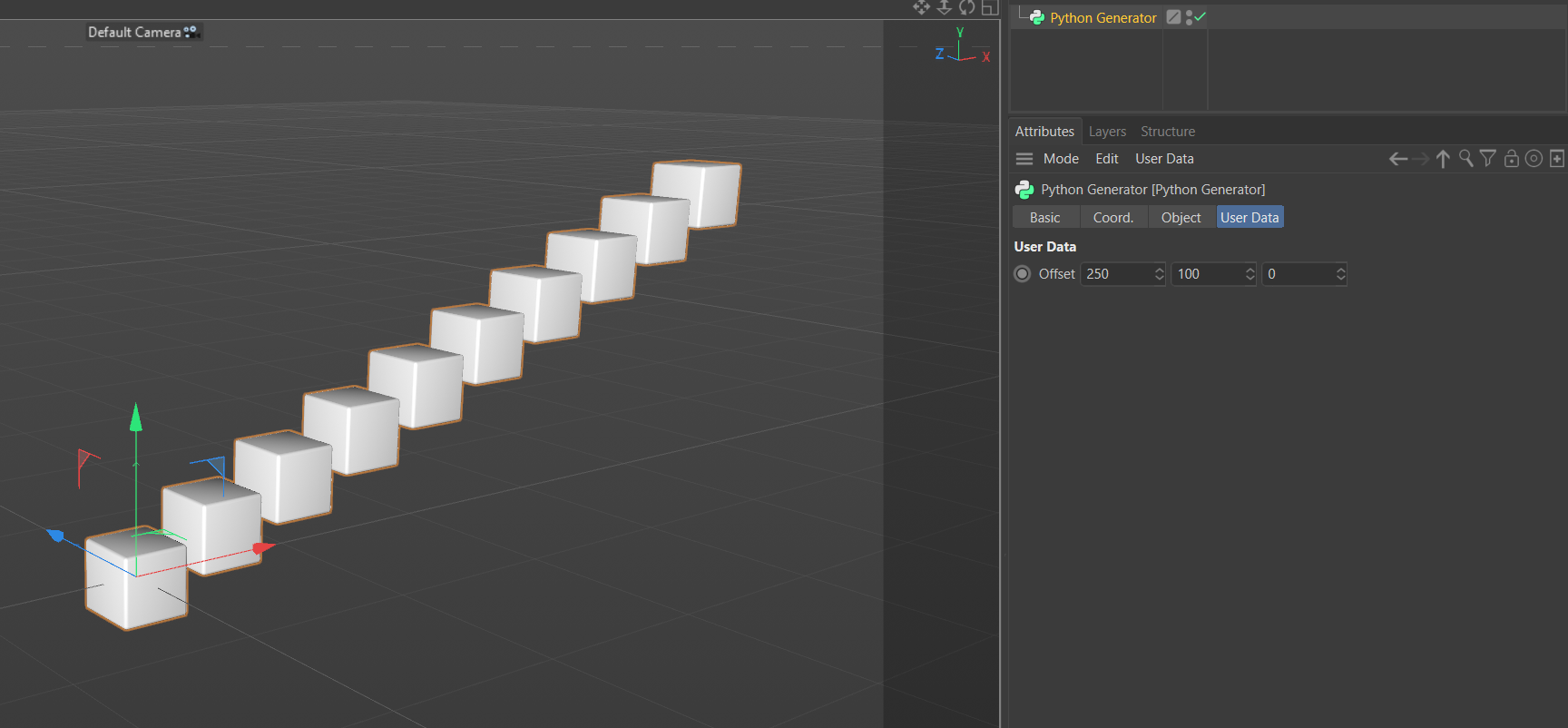Click the Default Camera indicator icon
The image size is (1568, 728).
pyautogui.click(x=191, y=32)
